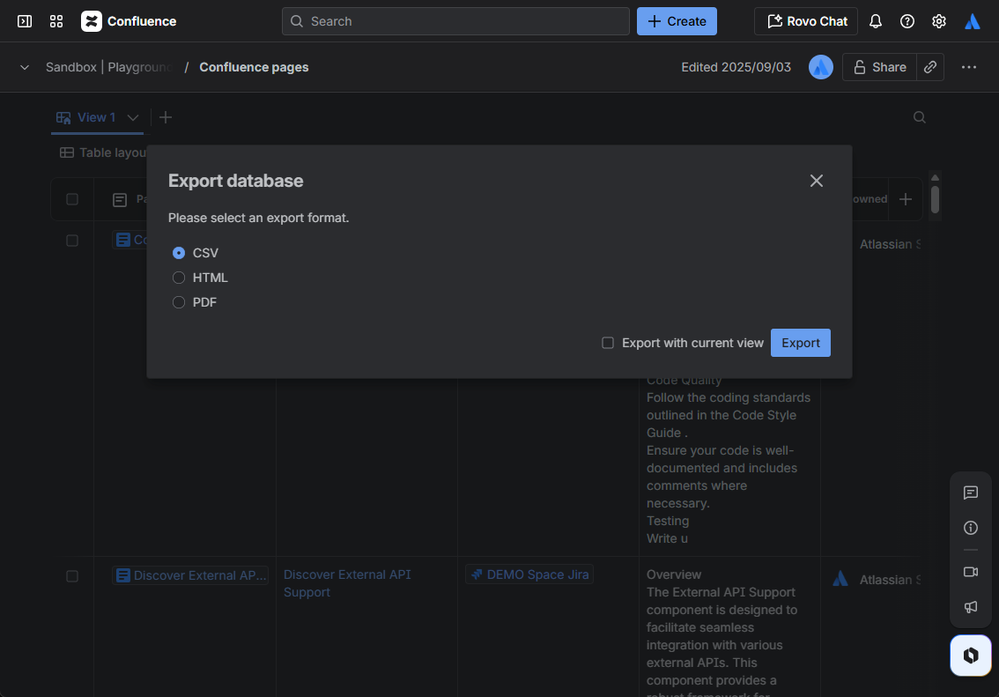Screen dimensions: 999x697
Task: Close the Export database dialog
Action: (816, 181)
